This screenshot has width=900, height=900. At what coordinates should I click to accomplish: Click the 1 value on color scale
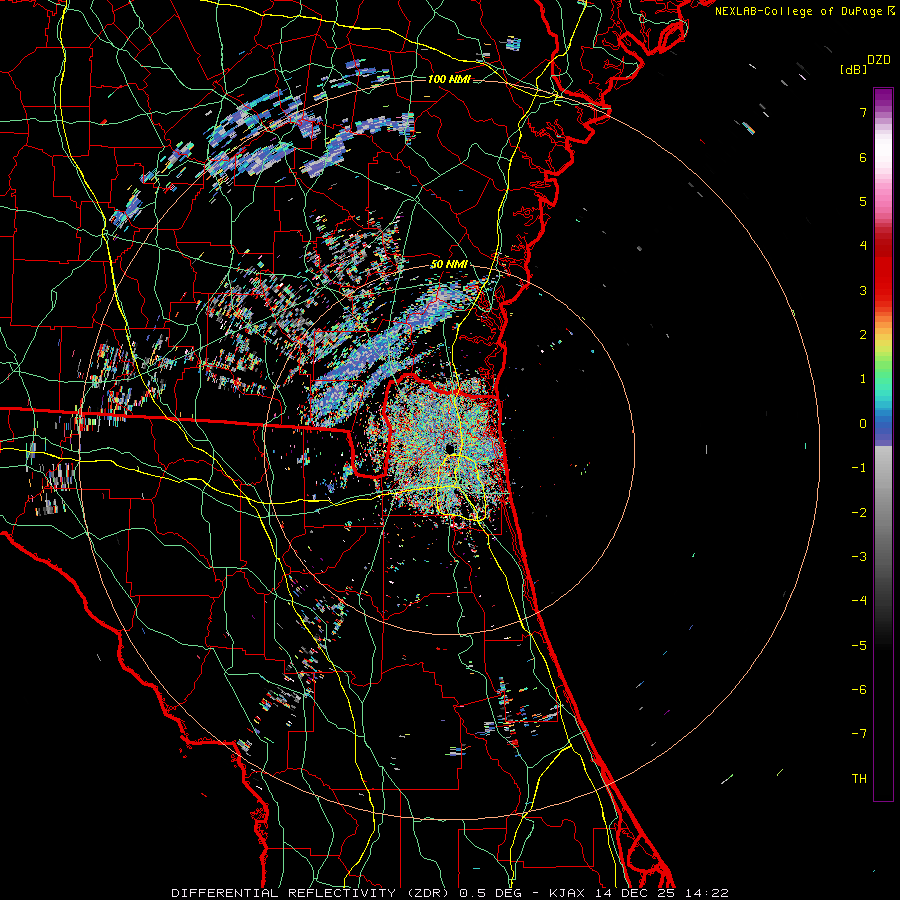pos(863,379)
